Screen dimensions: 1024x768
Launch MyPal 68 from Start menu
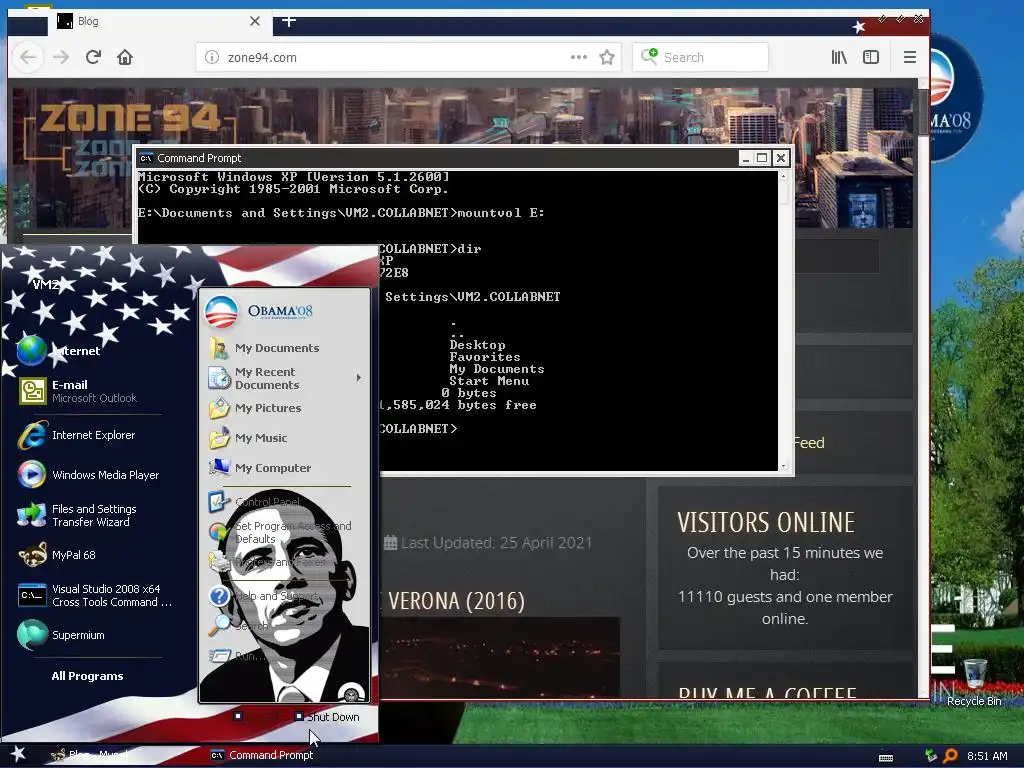tap(57, 555)
